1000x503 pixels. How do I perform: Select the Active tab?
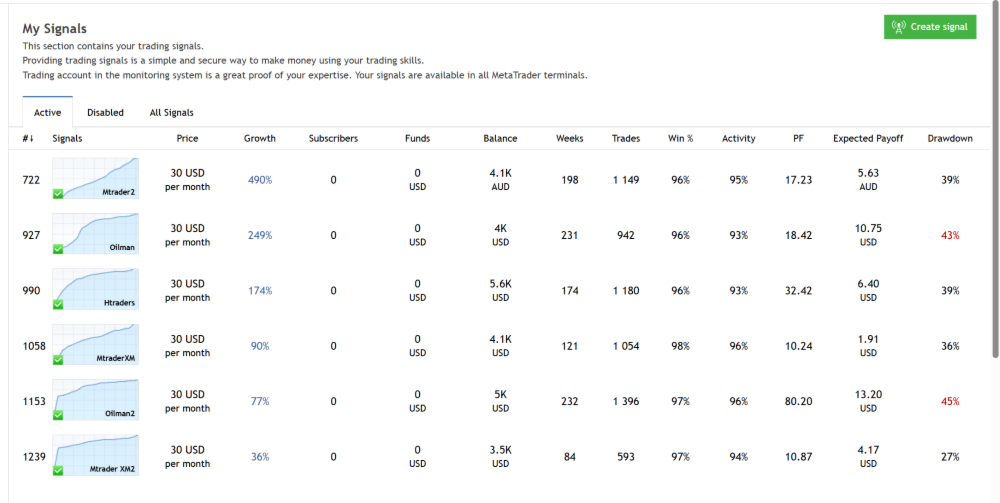pyautogui.click(x=47, y=113)
